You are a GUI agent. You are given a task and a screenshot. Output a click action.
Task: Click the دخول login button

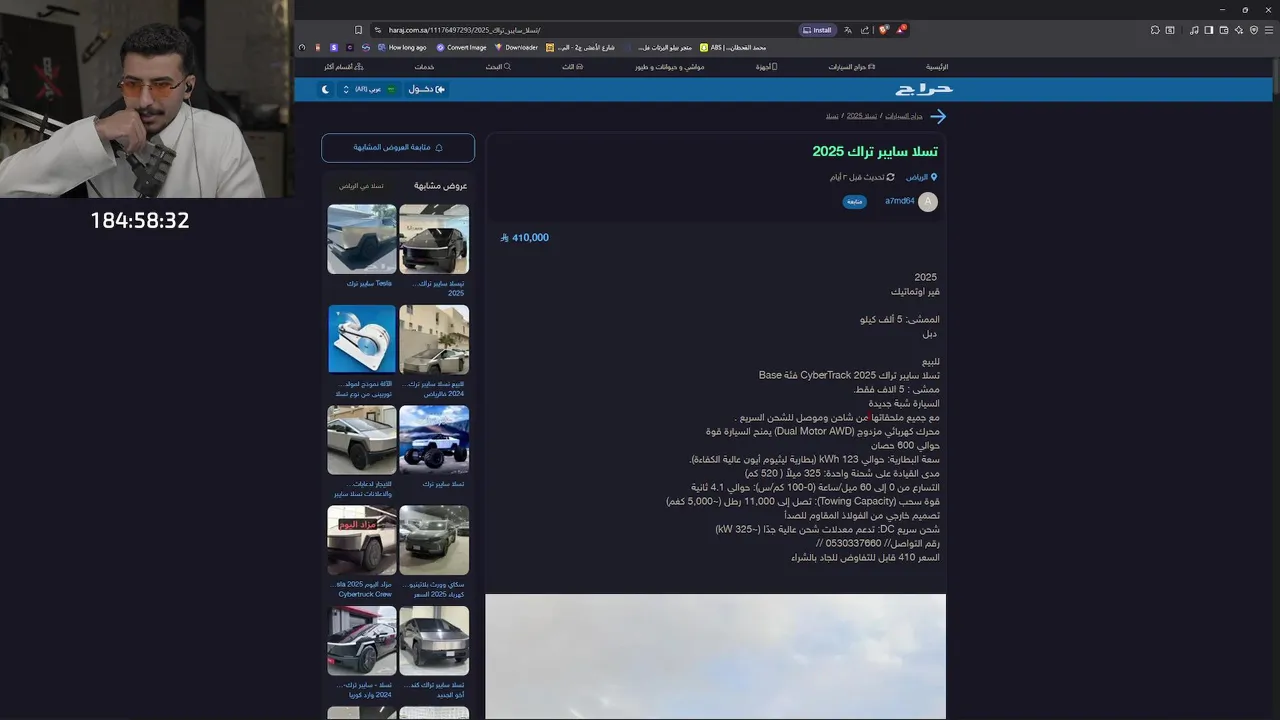[427, 89]
